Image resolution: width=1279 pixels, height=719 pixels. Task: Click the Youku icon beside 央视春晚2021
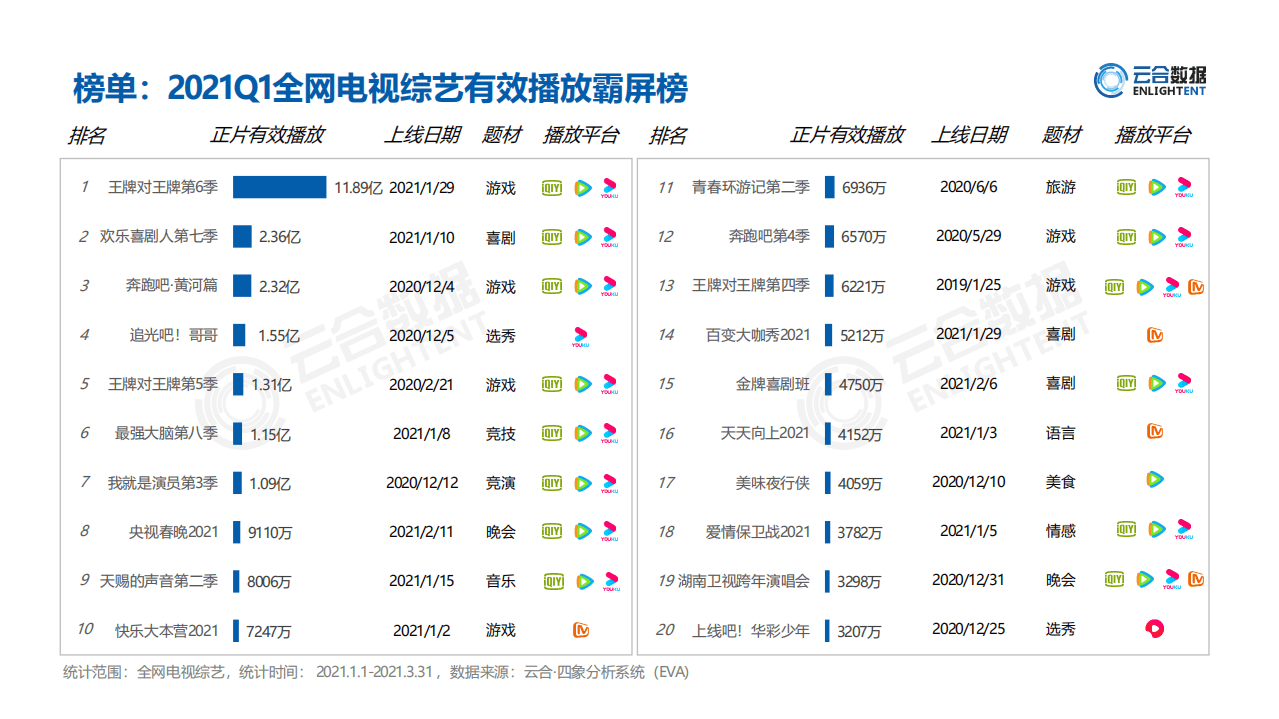(607, 532)
